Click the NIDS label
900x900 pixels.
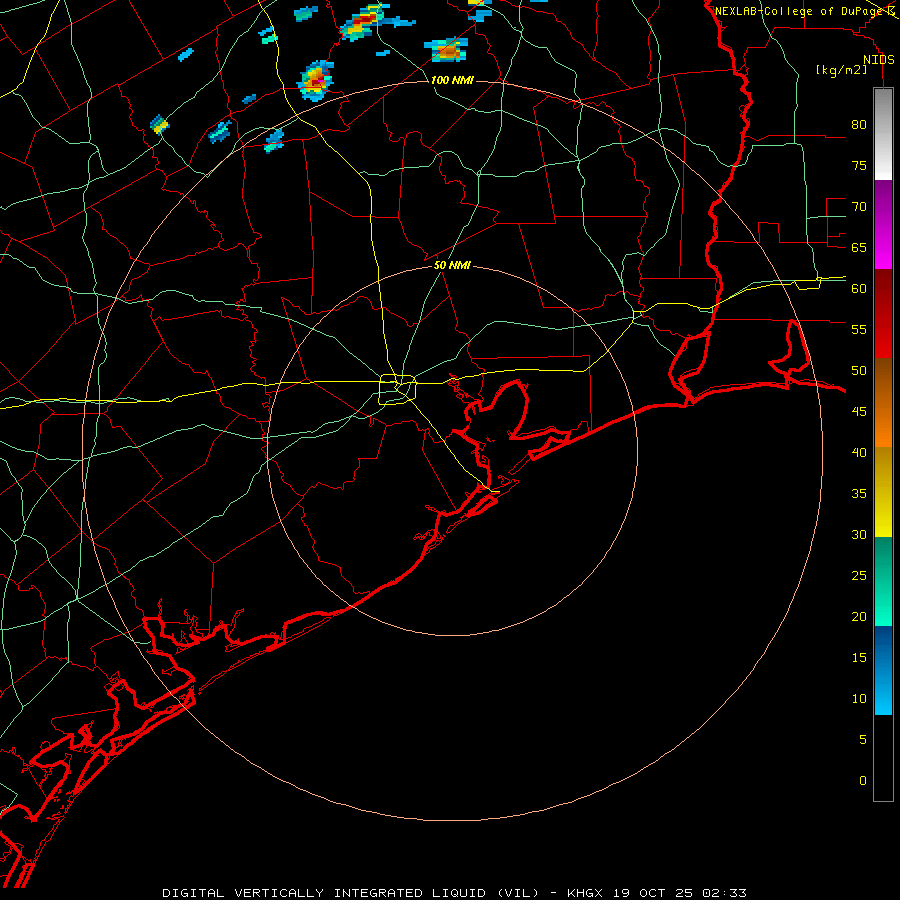(x=878, y=60)
